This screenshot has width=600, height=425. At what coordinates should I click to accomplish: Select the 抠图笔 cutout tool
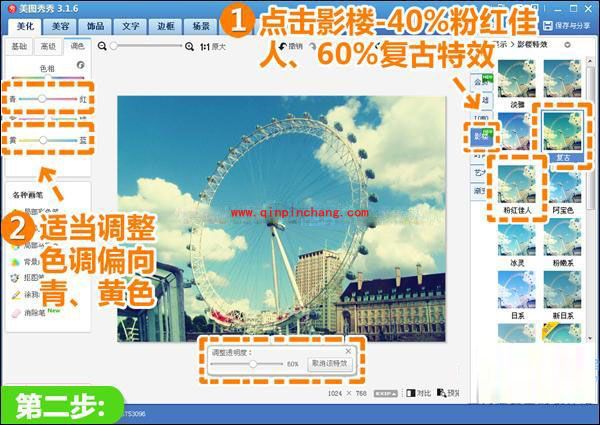[x=27, y=278]
